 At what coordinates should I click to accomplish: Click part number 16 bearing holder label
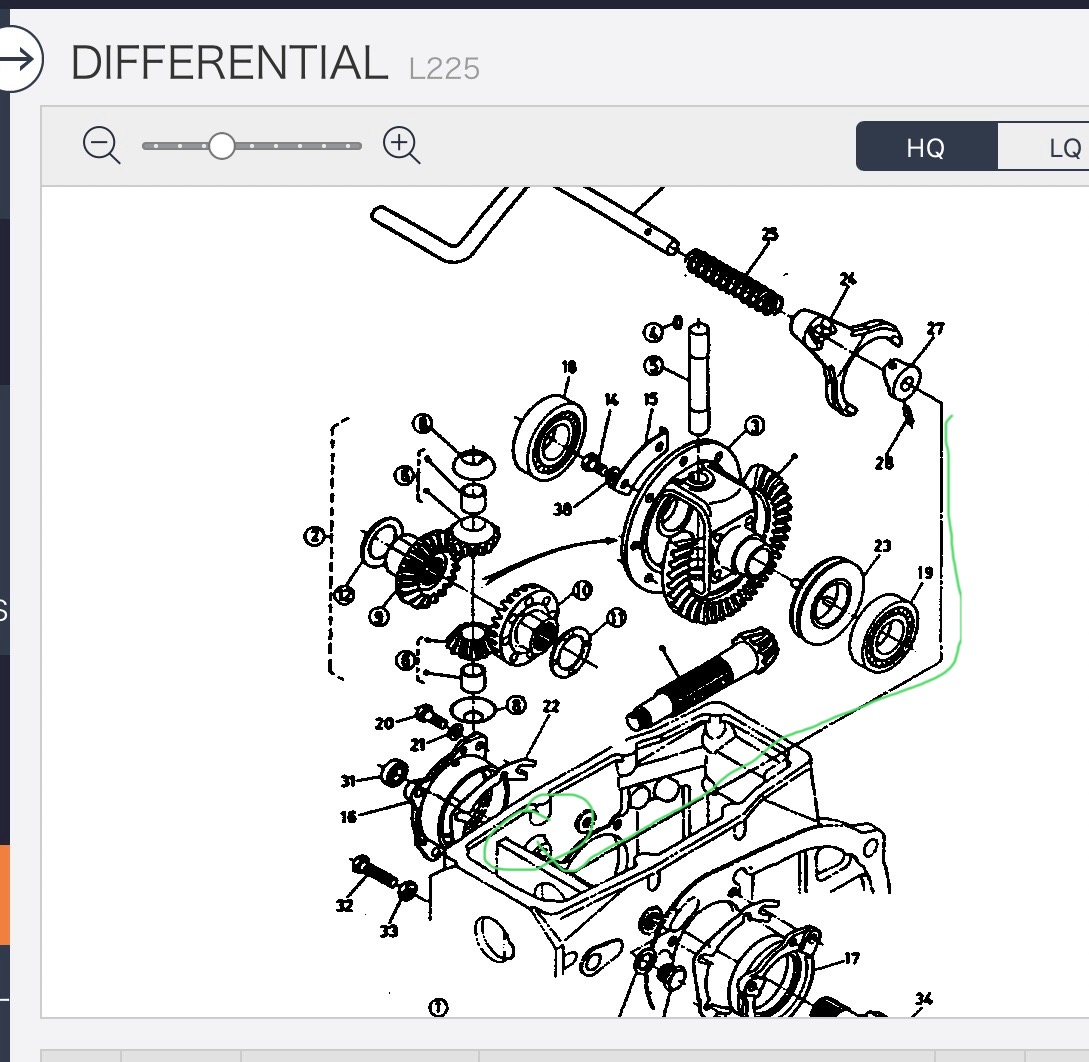click(348, 817)
